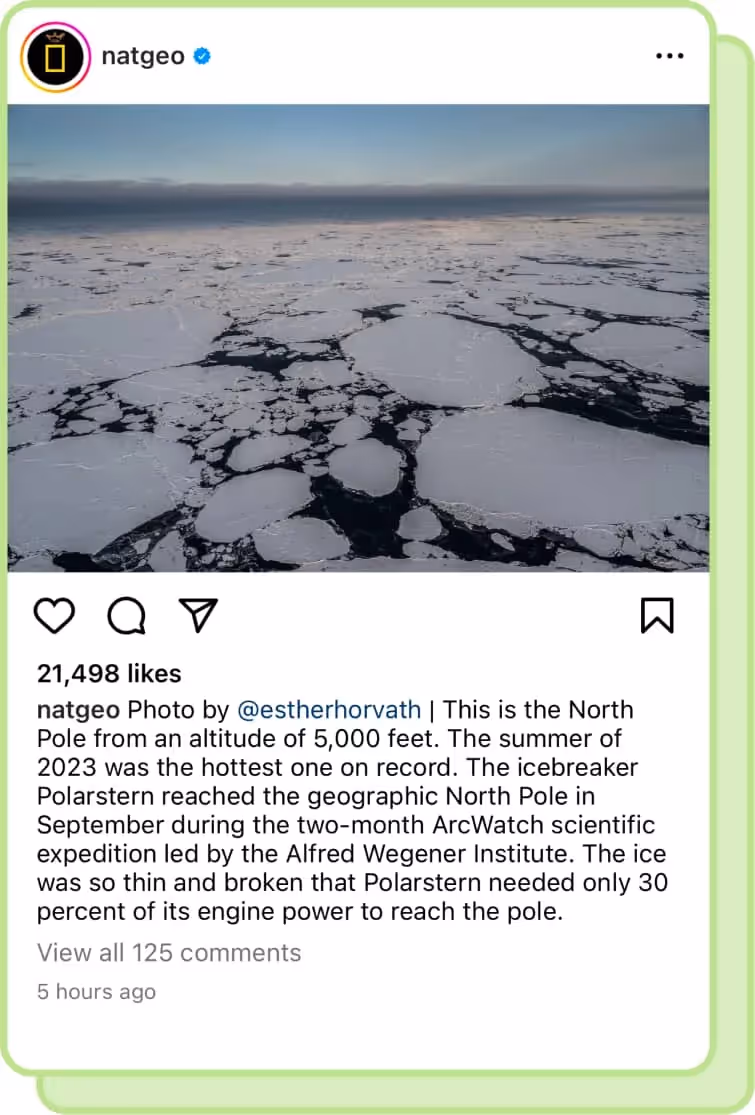Like the post with the heart icon
Viewport: 755px width, 1115px height.
click(54, 616)
